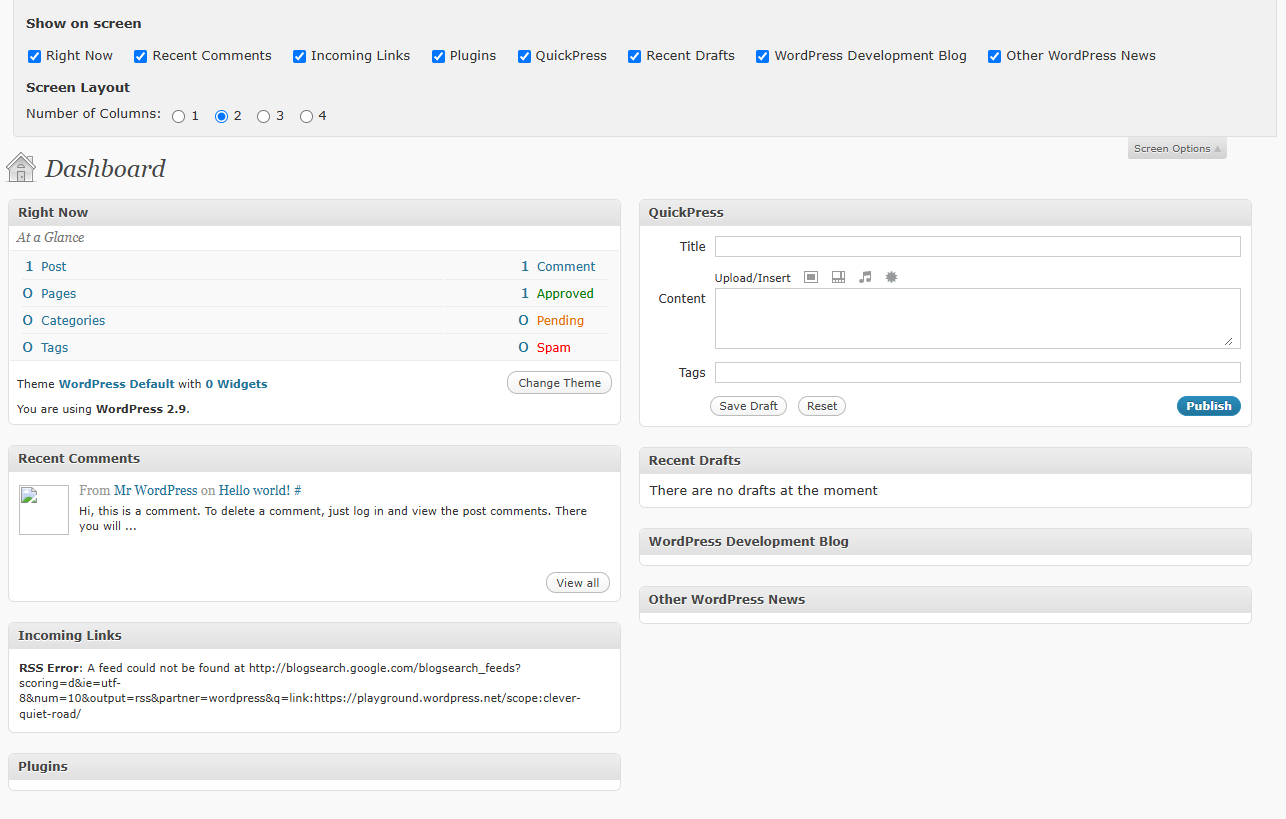Click the 'Screen Layout' heading
1286x819 pixels.
pyautogui.click(x=78, y=87)
